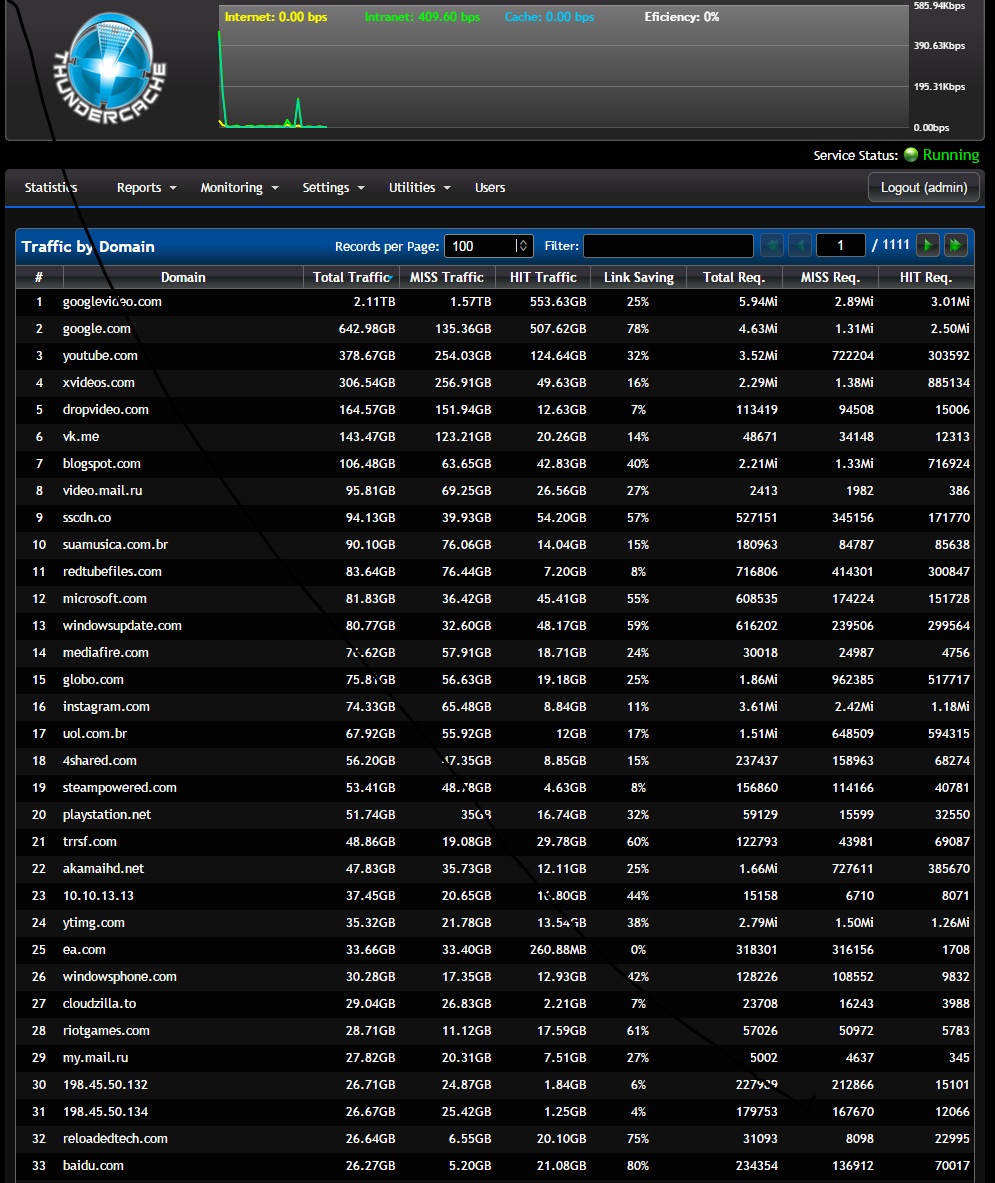
Task: Click the instagram.com domain entry
Action: [106, 707]
